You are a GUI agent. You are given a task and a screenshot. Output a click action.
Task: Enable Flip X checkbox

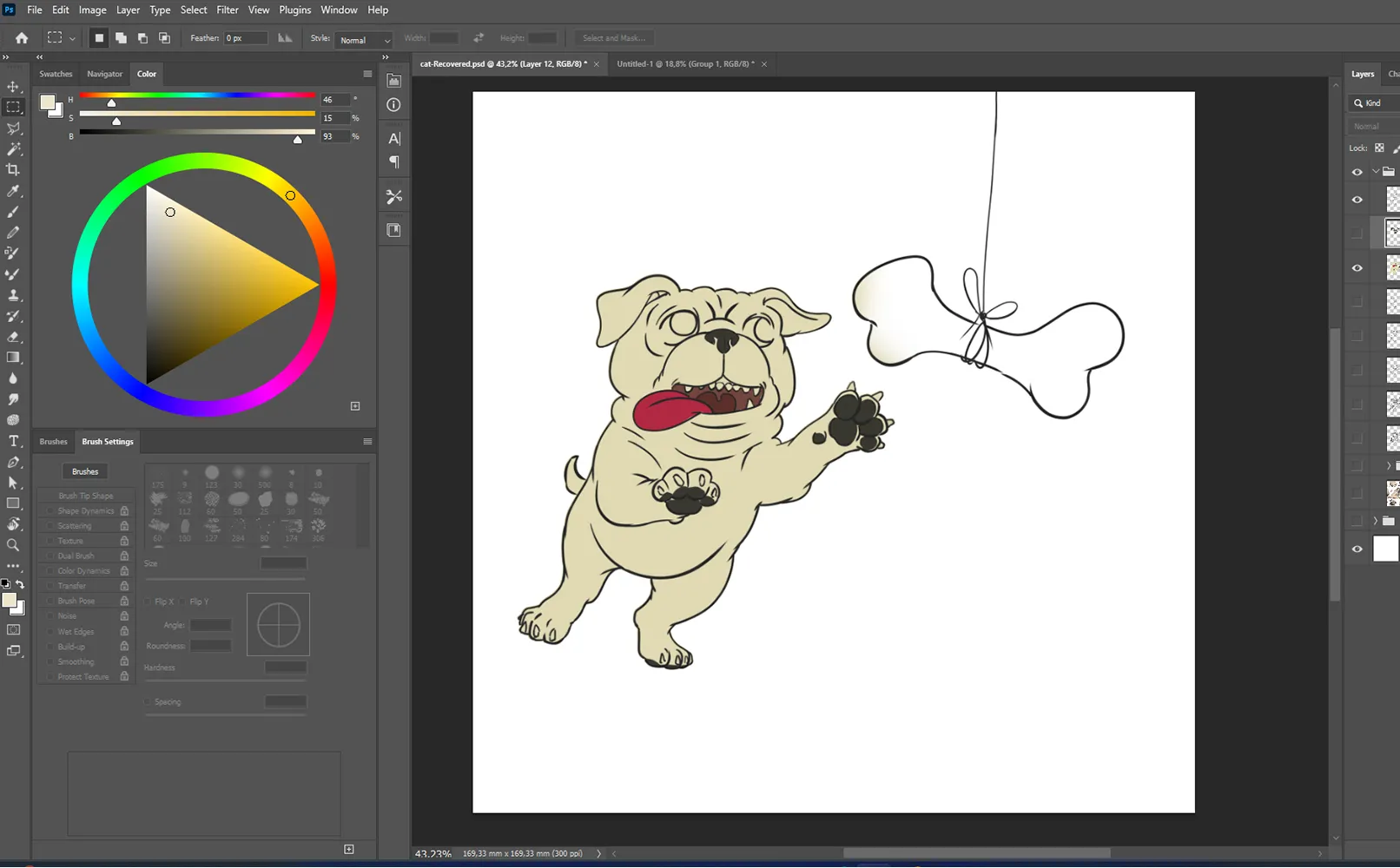[x=148, y=602]
